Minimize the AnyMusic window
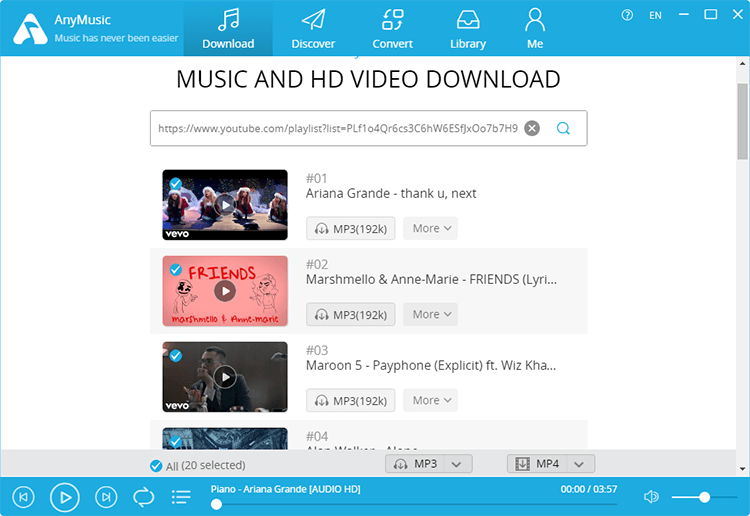The height and width of the screenshot is (516, 750). [684, 15]
